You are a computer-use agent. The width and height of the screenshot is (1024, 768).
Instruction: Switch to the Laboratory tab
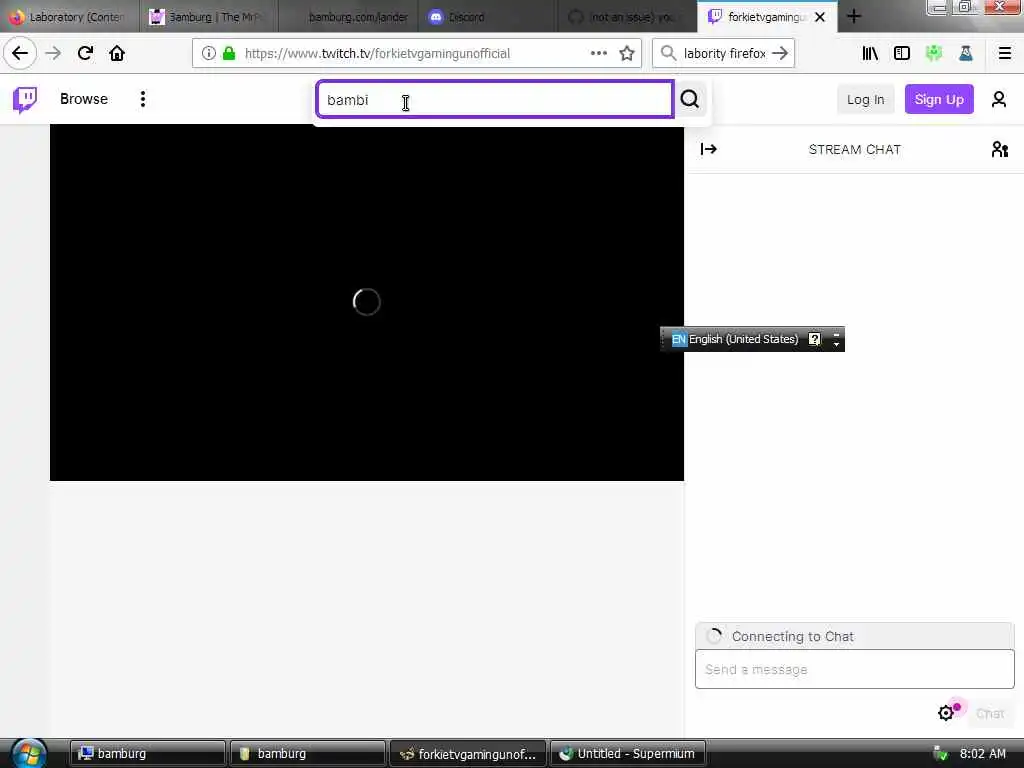pyautogui.click(x=69, y=17)
